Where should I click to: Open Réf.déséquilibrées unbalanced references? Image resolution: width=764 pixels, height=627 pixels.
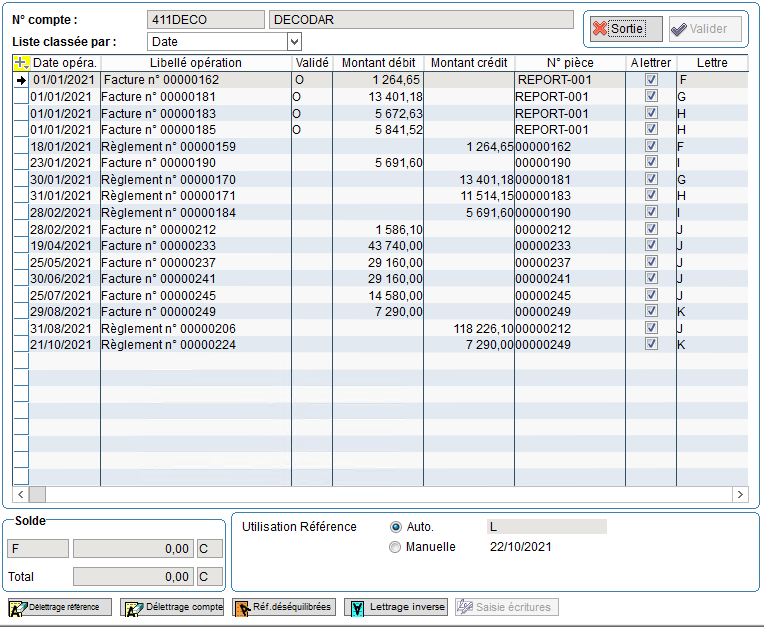[x=284, y=607]
